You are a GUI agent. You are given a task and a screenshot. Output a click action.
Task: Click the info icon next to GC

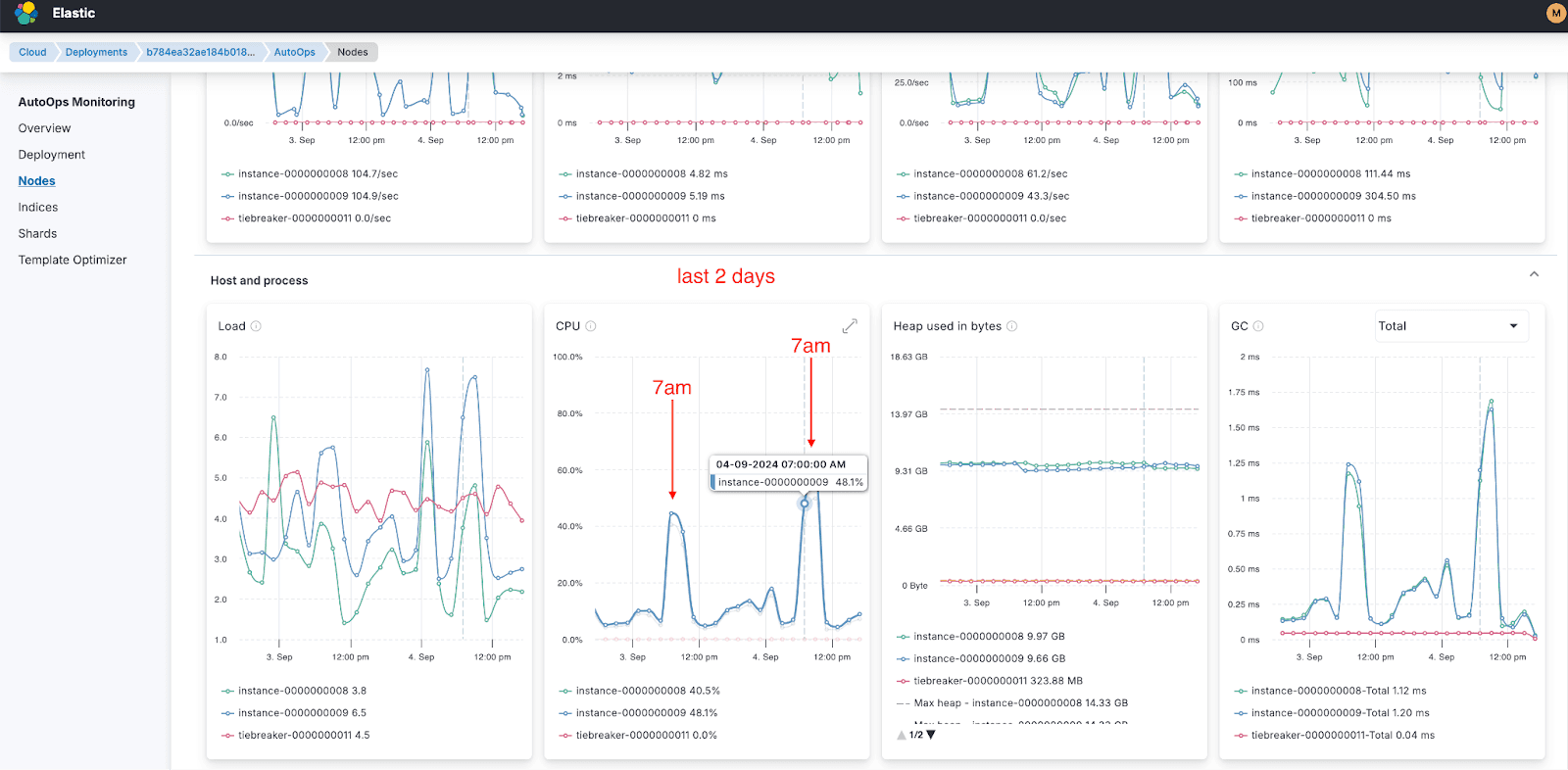[1258, 326]
